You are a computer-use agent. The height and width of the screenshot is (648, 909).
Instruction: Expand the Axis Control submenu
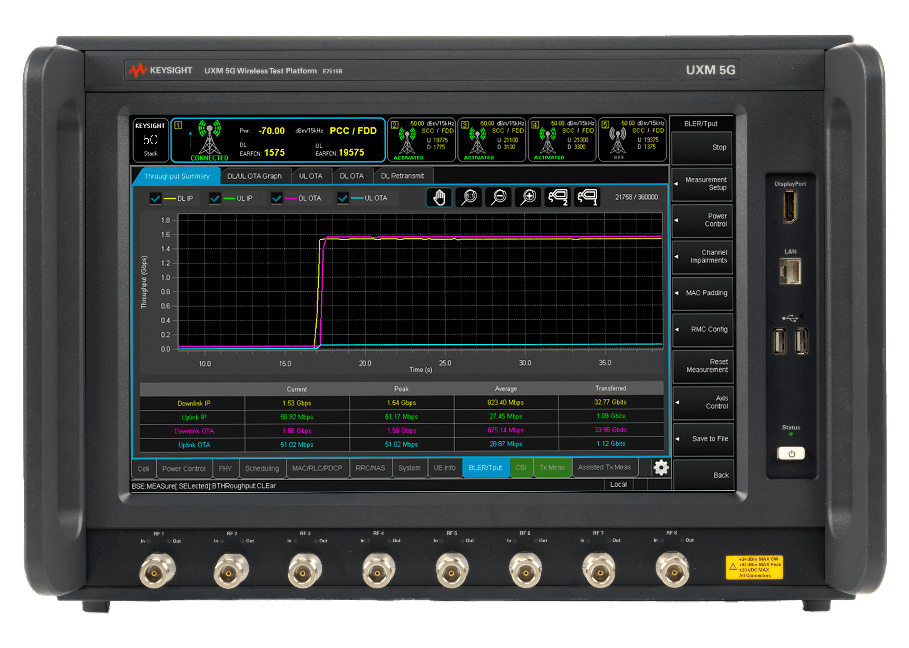coord(702,402)
